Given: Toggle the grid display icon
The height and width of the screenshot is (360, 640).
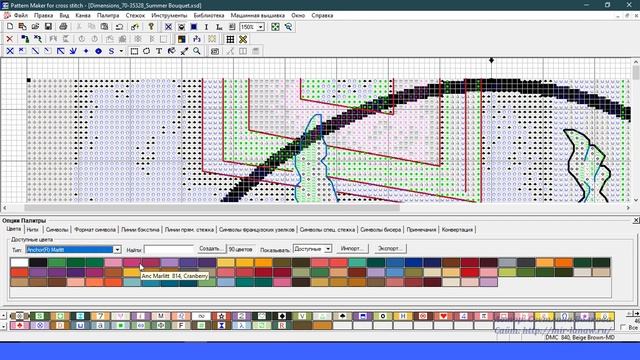Looking at the screenshot, I should click(230, 39).
